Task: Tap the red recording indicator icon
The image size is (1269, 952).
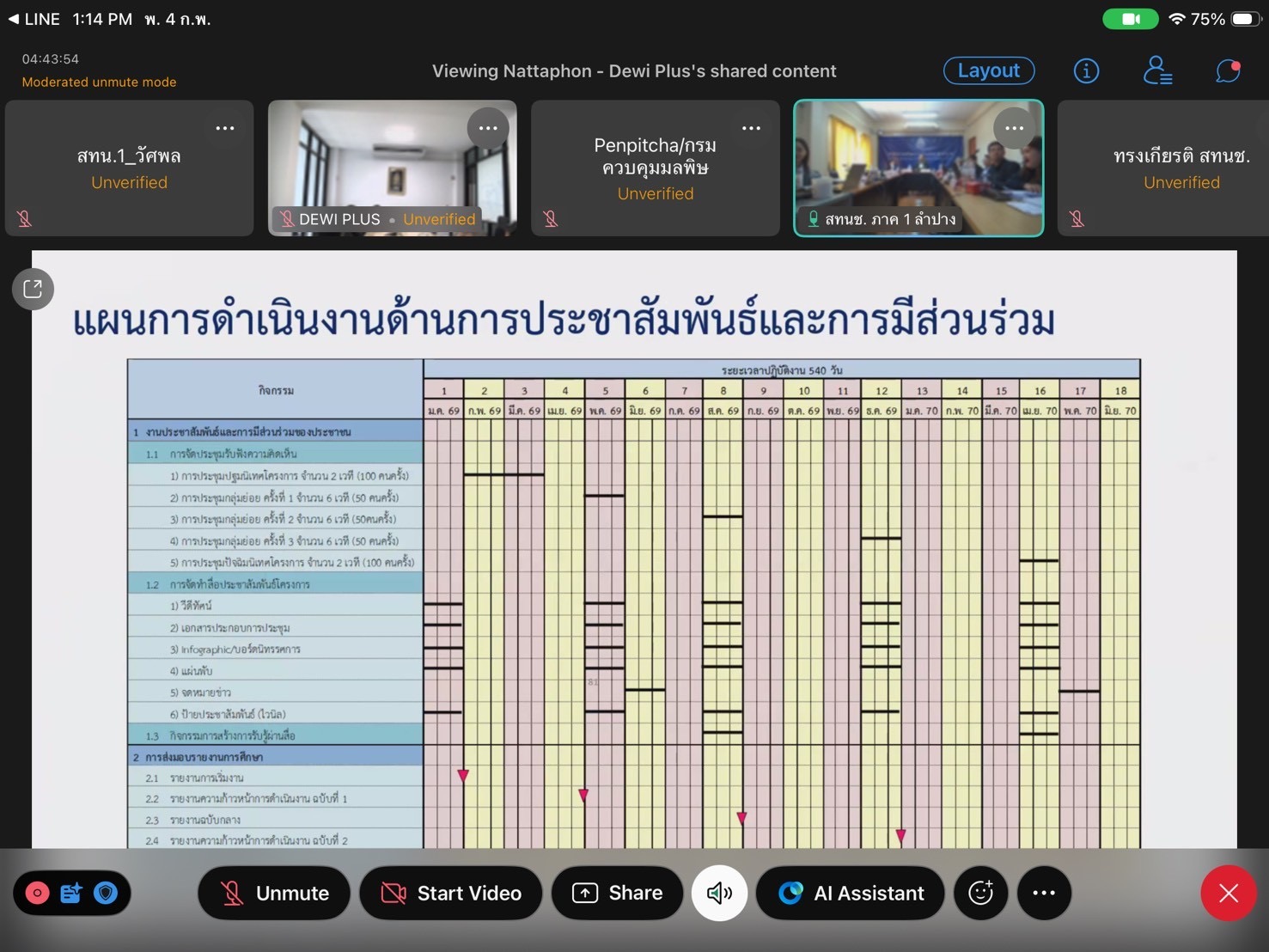Action: click(x=38, y=894)
